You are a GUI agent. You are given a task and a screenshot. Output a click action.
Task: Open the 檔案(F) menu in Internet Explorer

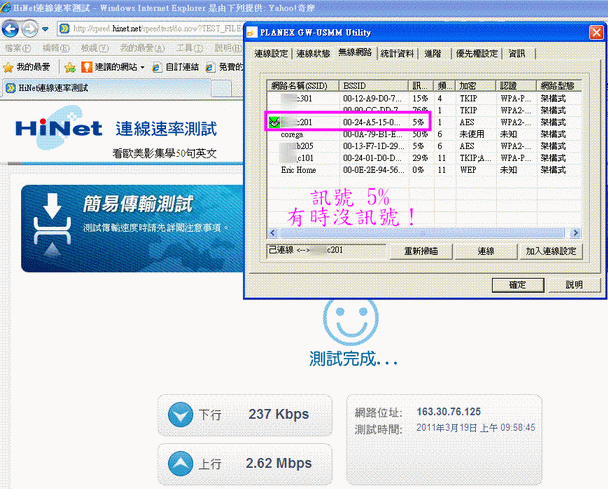(18, 48)
